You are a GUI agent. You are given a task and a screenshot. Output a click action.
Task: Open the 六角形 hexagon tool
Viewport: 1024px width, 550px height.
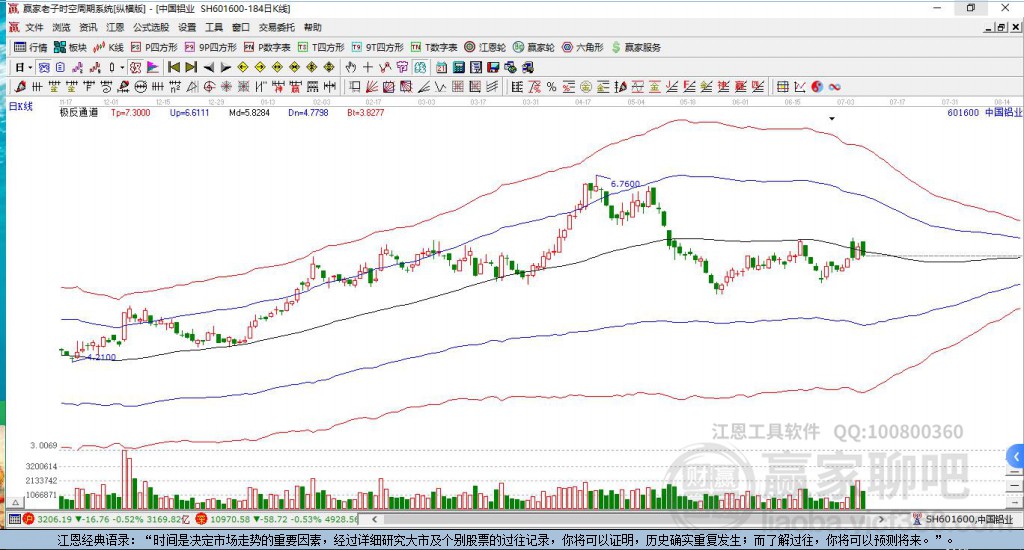click(583, 48)
